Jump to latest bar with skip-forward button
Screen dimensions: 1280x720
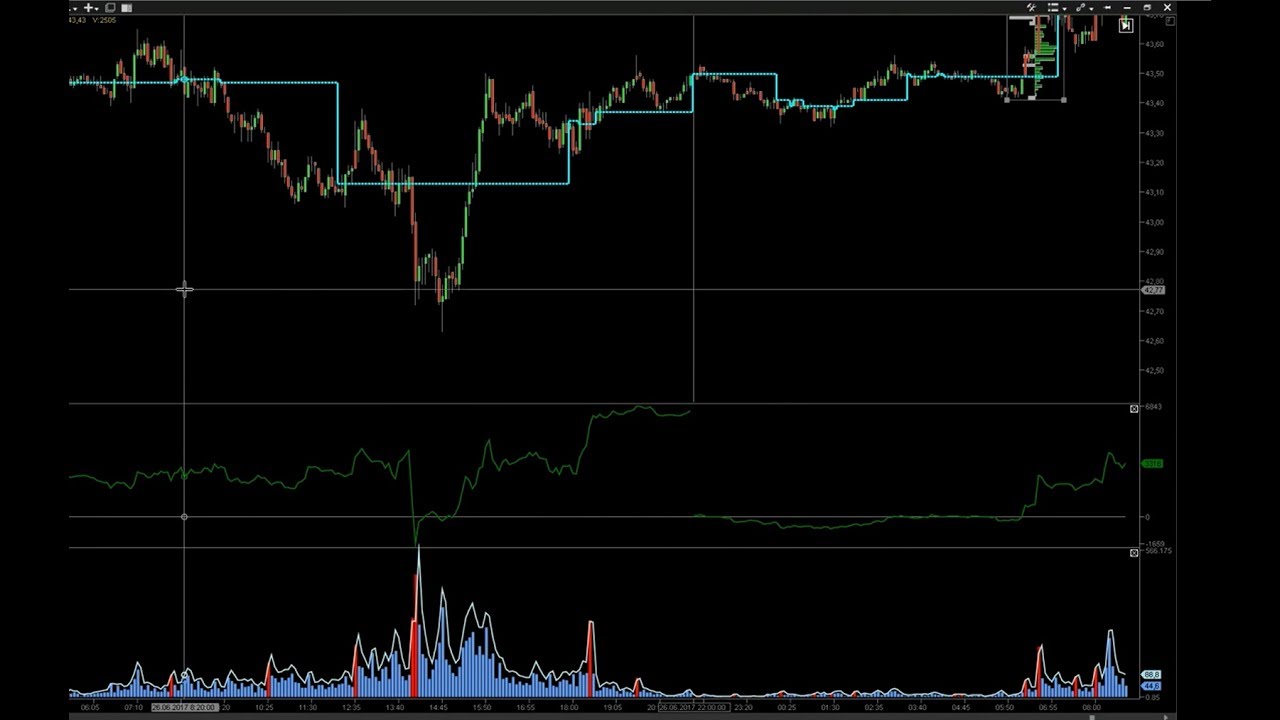[x=1125, y=26]
